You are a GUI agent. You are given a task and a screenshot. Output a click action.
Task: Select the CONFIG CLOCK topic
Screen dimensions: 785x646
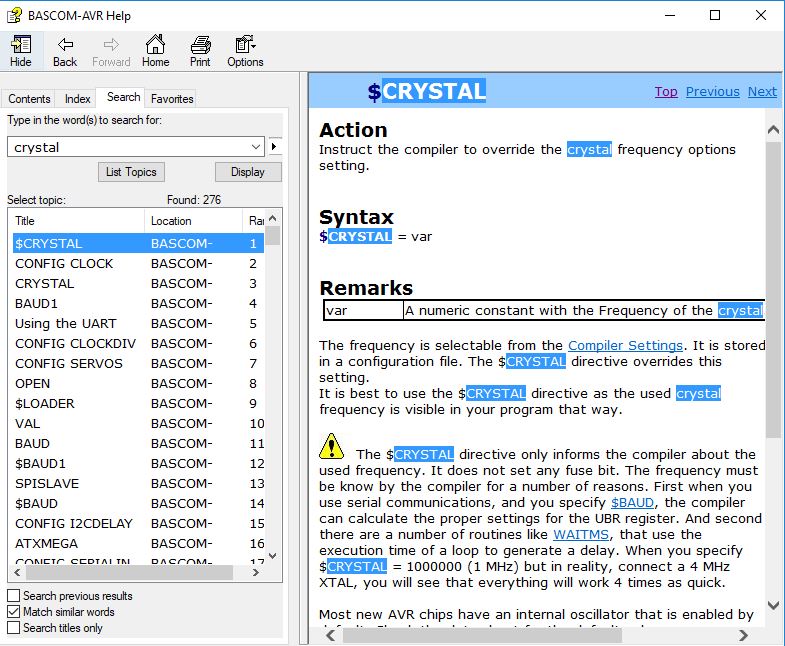coord(137,263)
